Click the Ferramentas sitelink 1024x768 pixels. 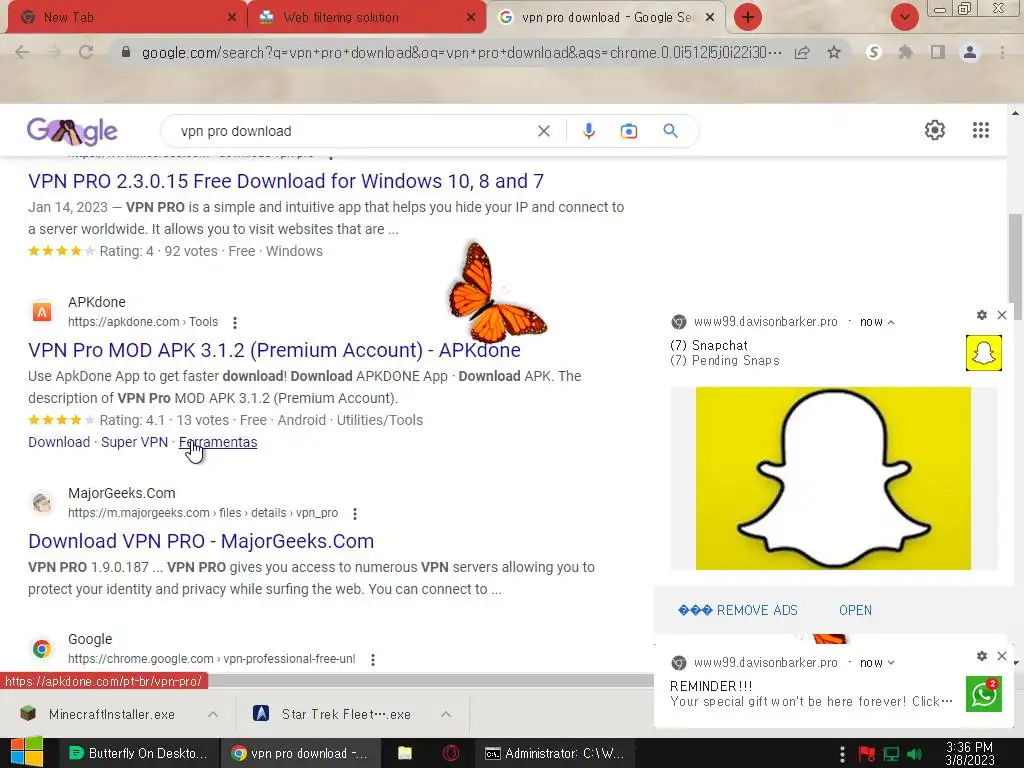point(218,442)
